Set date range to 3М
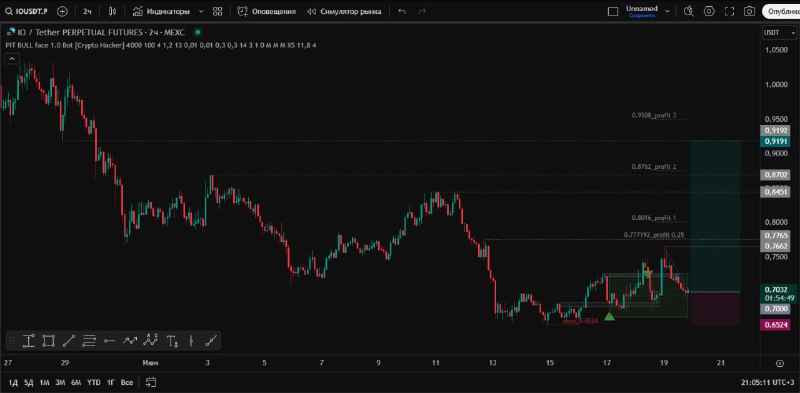Viewport: 800px width, 393px height. (60, 382)
